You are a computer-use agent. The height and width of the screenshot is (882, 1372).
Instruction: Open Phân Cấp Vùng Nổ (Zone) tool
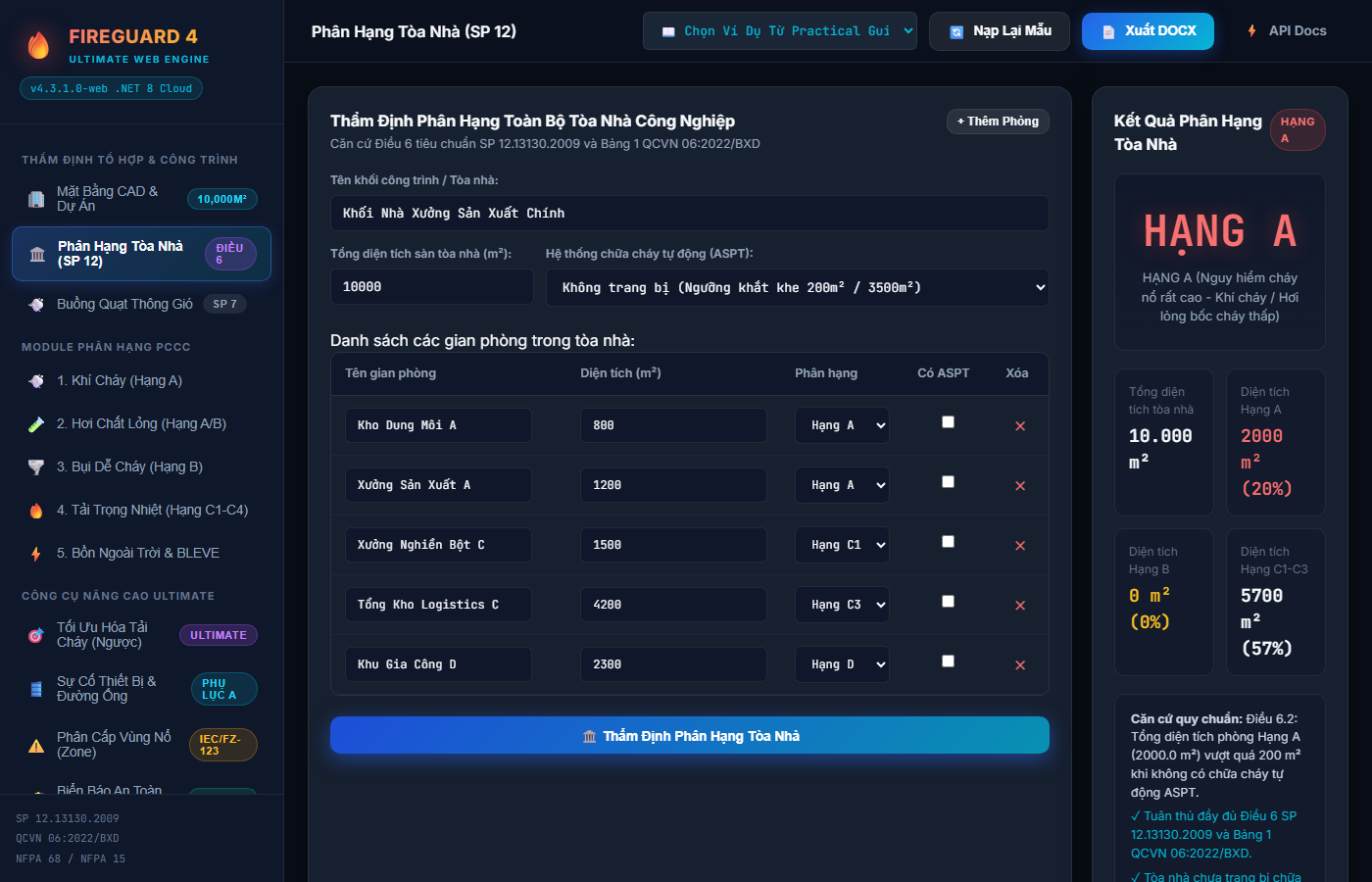[141, 745]
